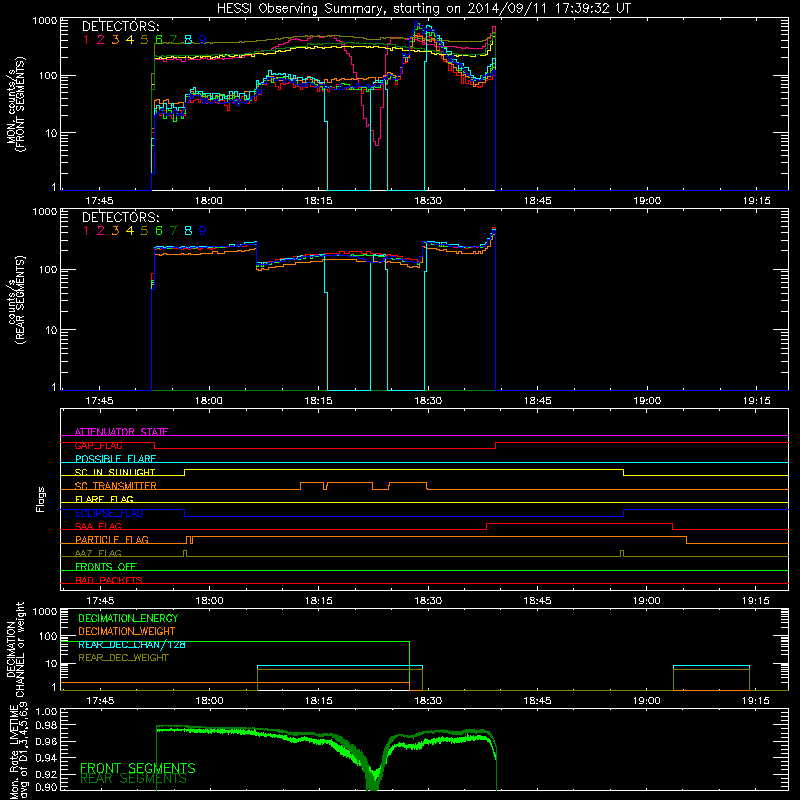The height and width of the screenshot is (800, 800).
Task: Click 10 y-axis value on rear segments plot
Action: [x=51, y=330]
